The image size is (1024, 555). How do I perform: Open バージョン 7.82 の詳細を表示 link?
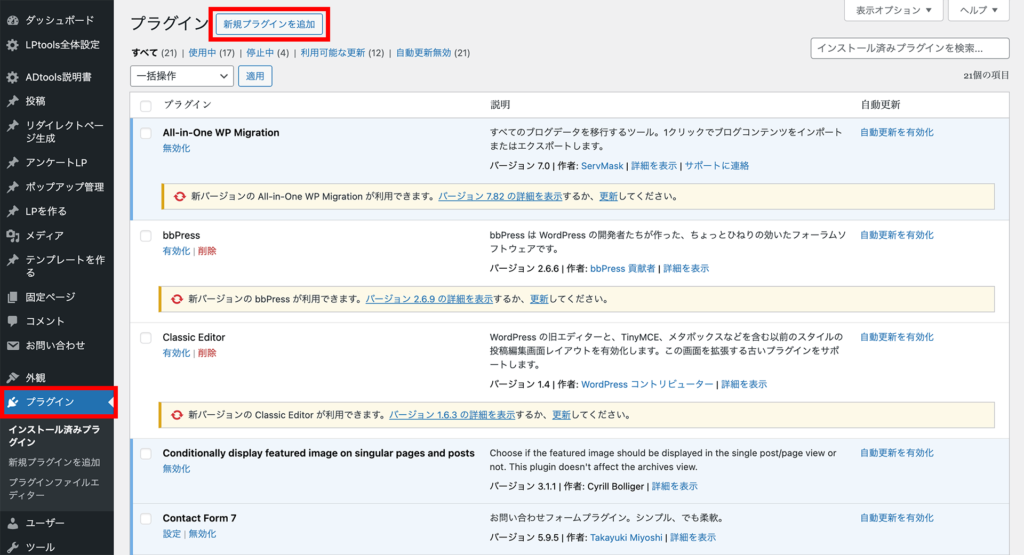(x=500, y=197)
